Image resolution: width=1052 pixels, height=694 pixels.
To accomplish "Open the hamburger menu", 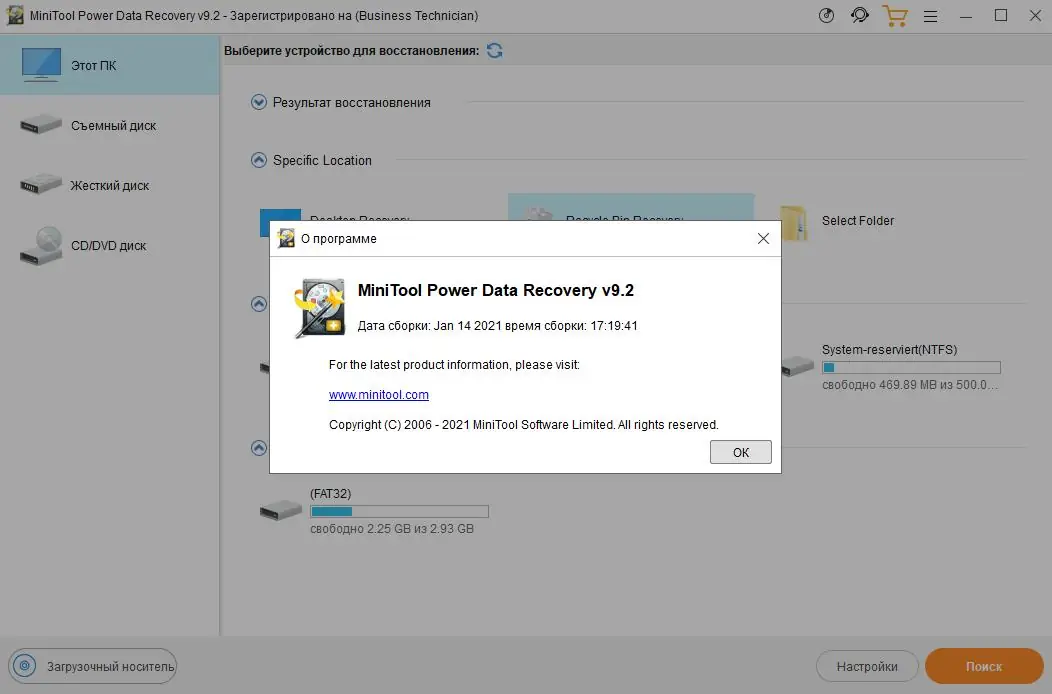I will (x=931, y=16).
